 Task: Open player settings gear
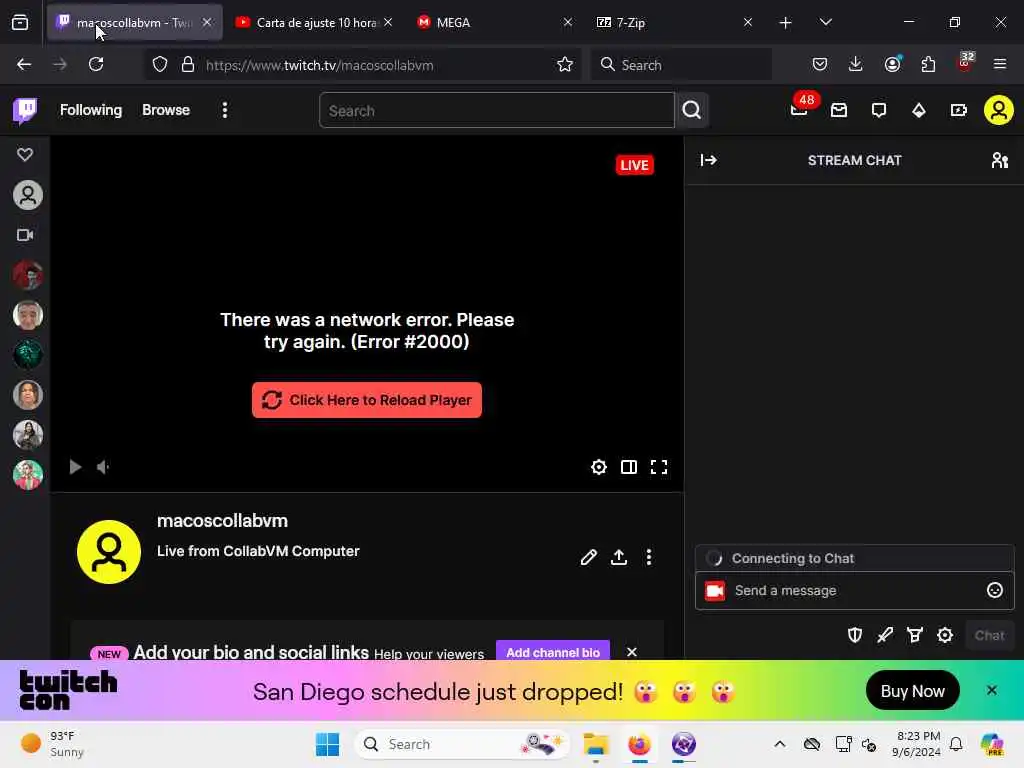(599, 467)
